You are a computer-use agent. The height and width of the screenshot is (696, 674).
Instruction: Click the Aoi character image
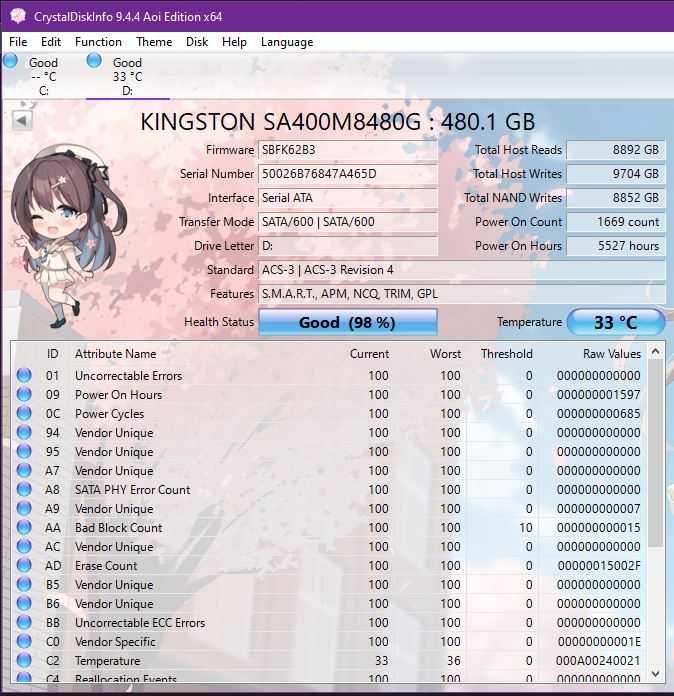[67, 235]
